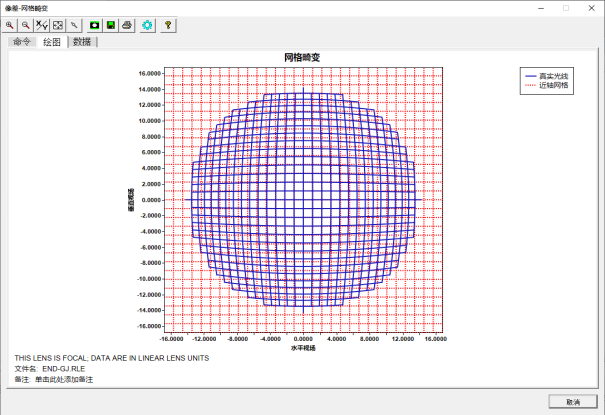Open settings with cyan gear icon

point(147,25)
